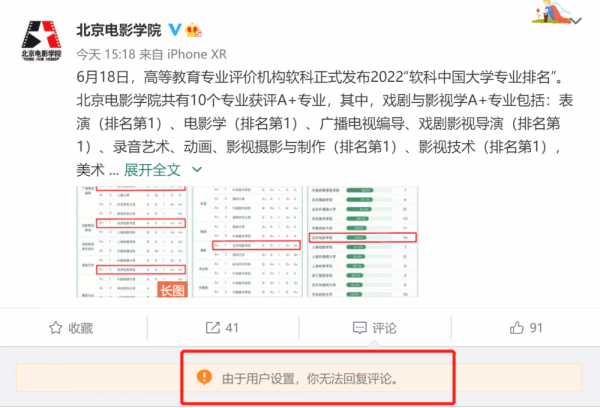Expand full text with 展开全文
This screenshot has width=600, height=408.
pos(152,170)
